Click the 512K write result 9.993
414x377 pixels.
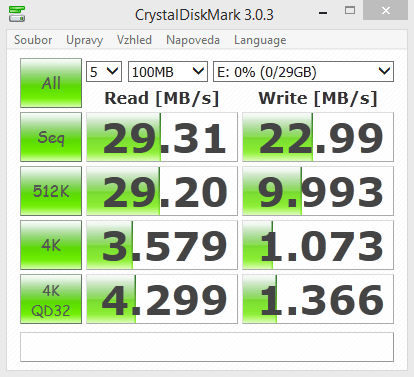pyautogui.click(x=318, y=191)
